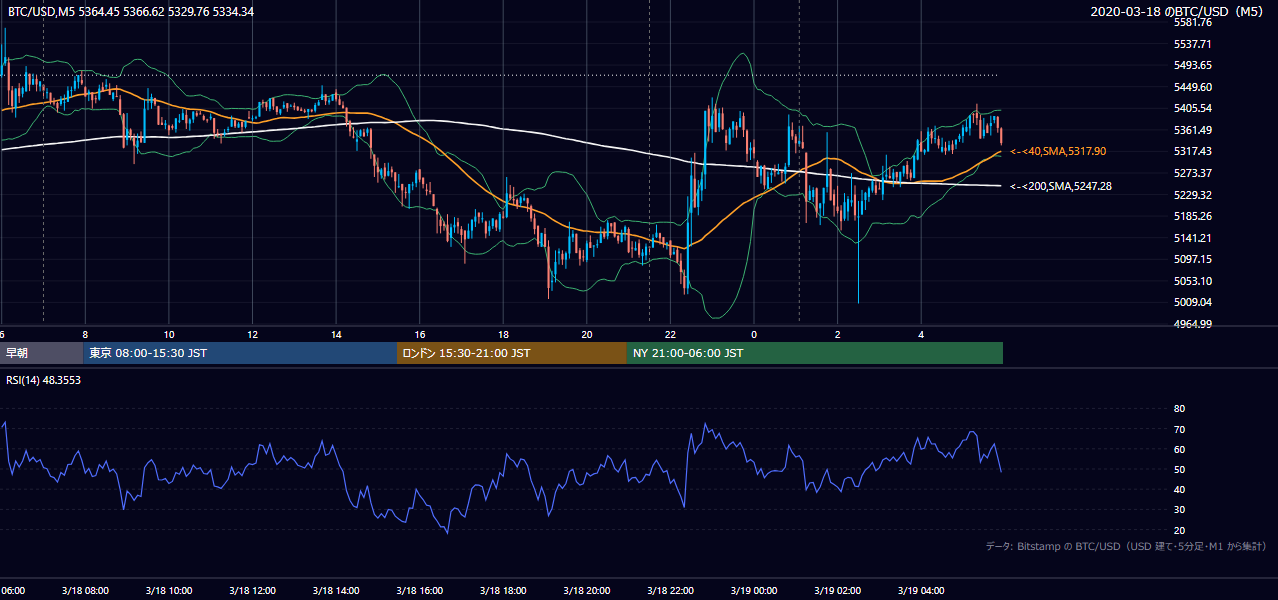The height and width of the screenshot is (600, 1278).
Task: Click the 3/18 14:00 time label
Action: pyautogui.click(x=336, y=590)
